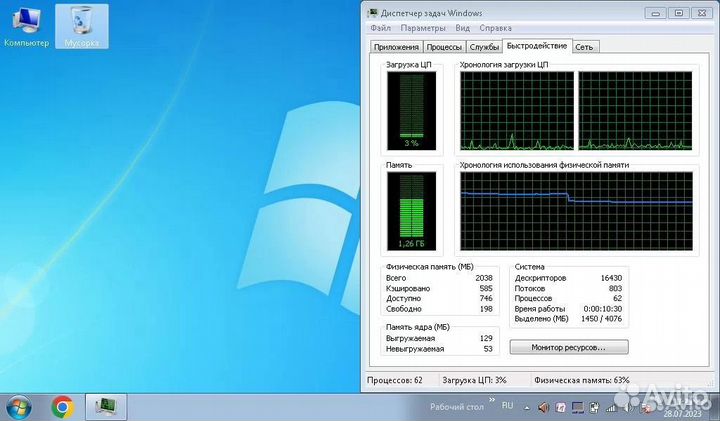
Task: Maximize the Task Manager window
Action: tap(679, 13)
